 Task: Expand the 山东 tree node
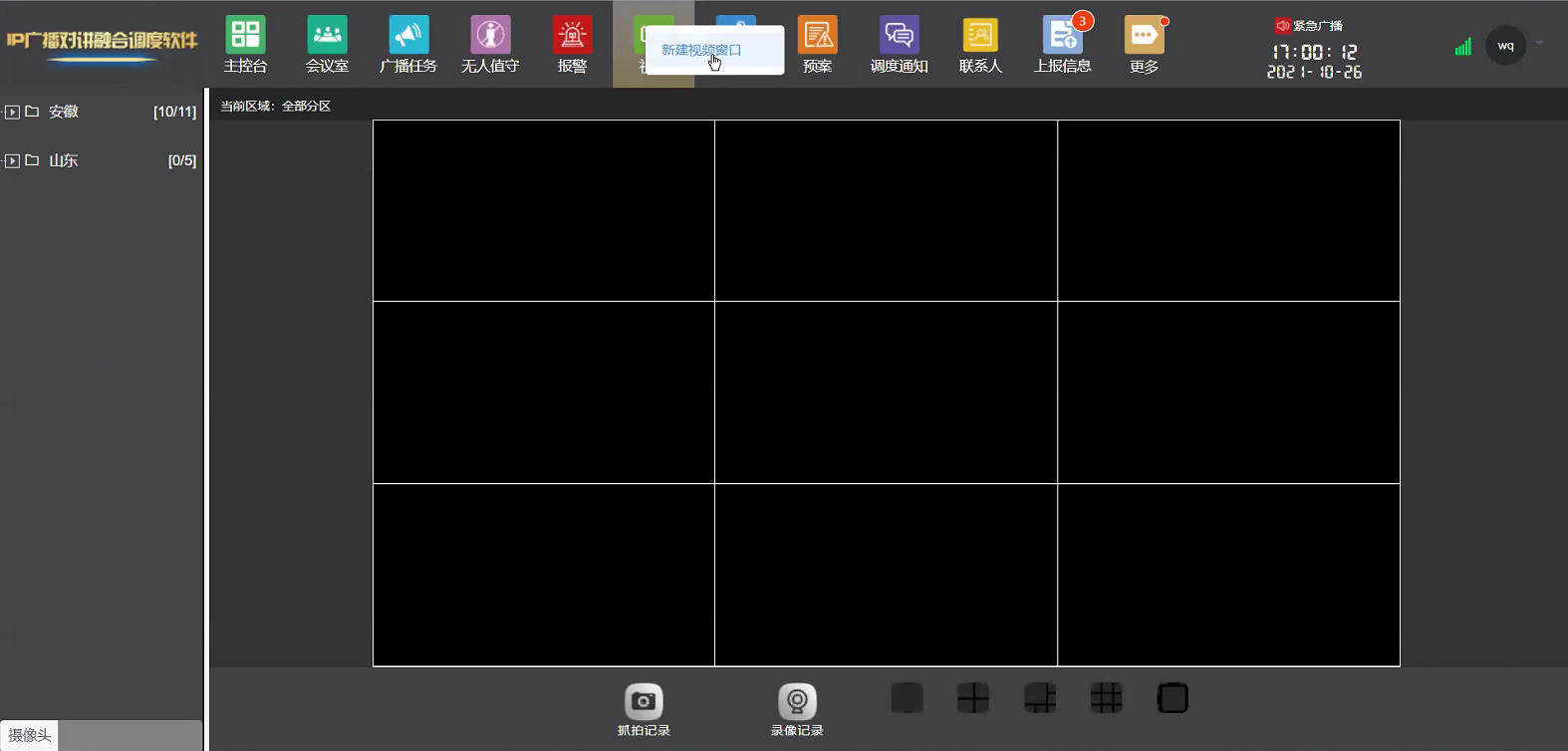point(12,160)
